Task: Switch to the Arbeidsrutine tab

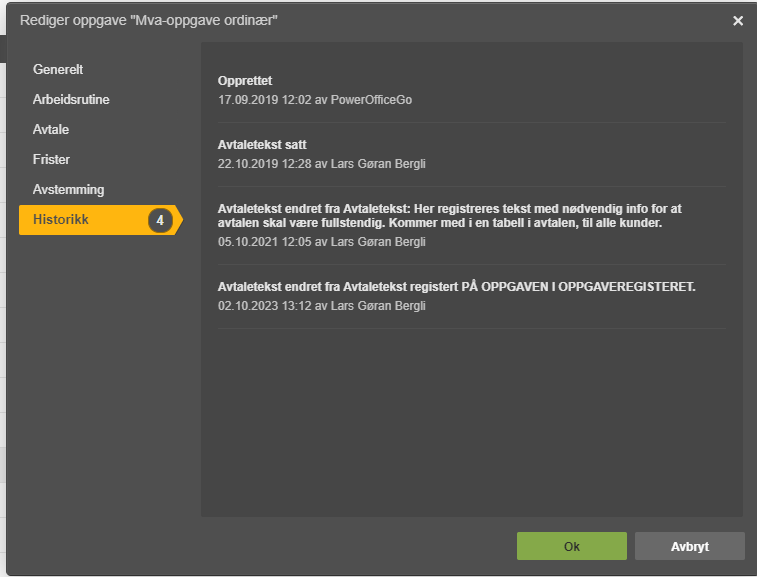Action: click(x=71, y=99)
